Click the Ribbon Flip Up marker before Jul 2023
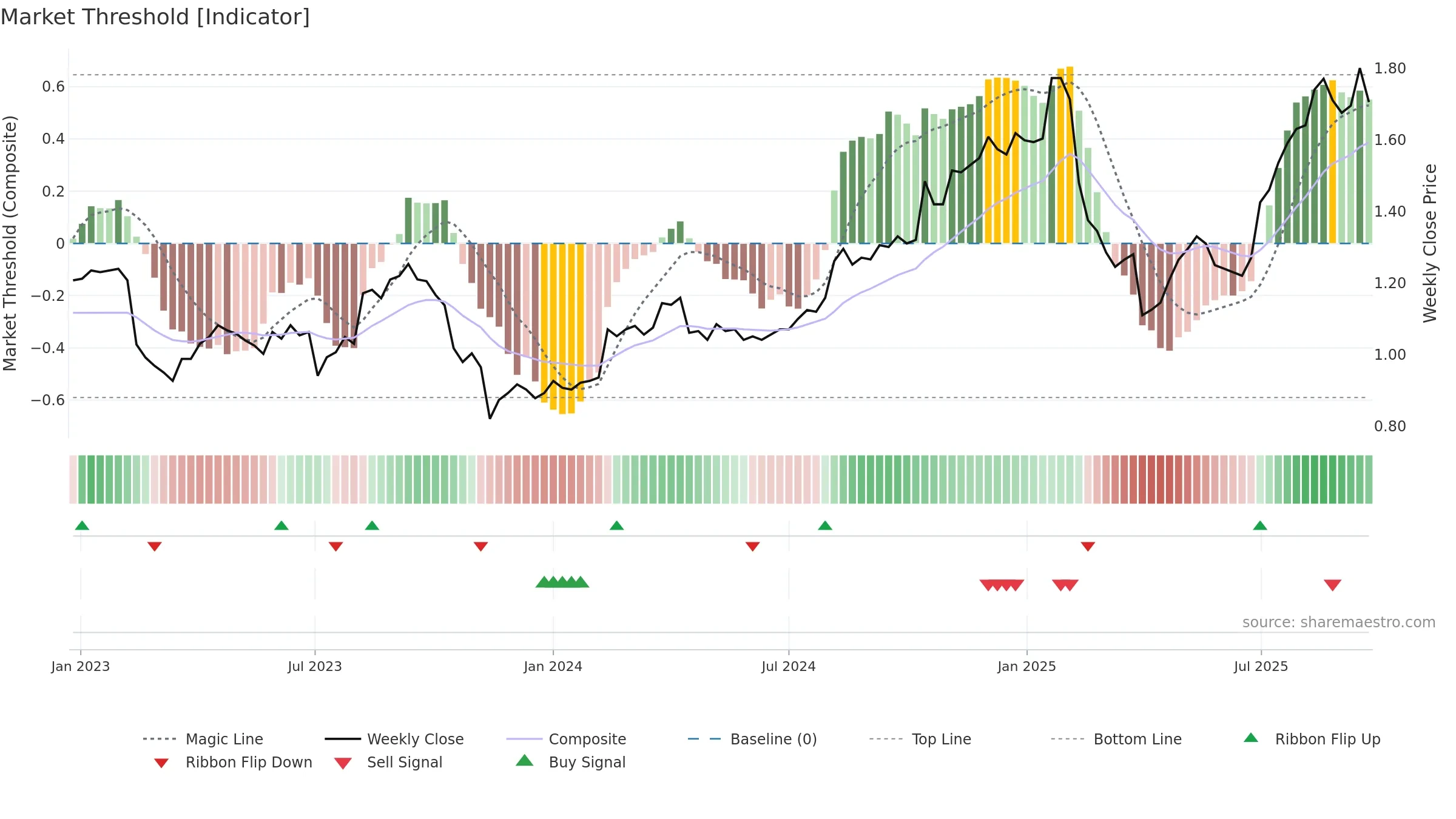The height and width of the screenshot is (819, 1456). [281, 525]
